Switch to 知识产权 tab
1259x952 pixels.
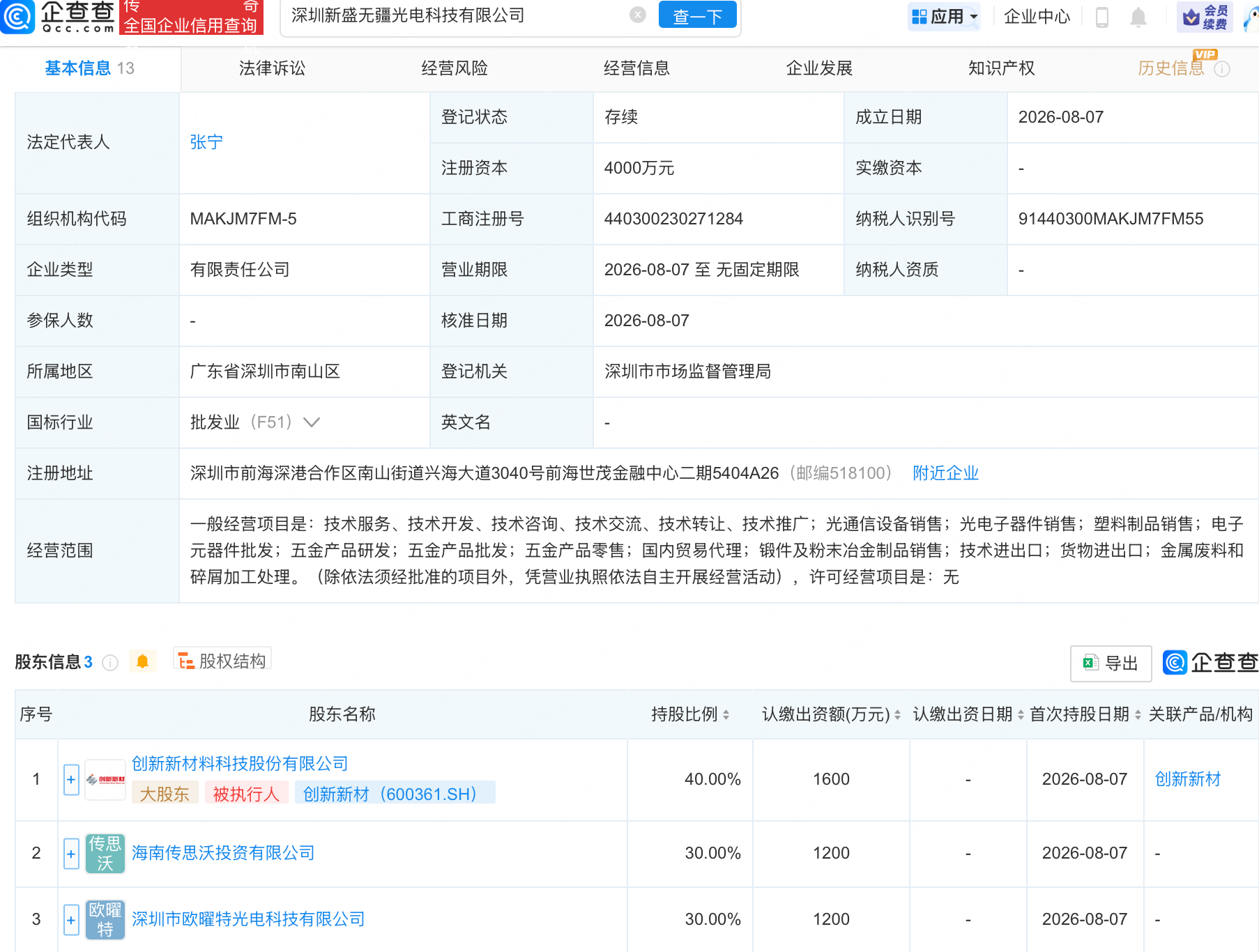click(1002, 68)
